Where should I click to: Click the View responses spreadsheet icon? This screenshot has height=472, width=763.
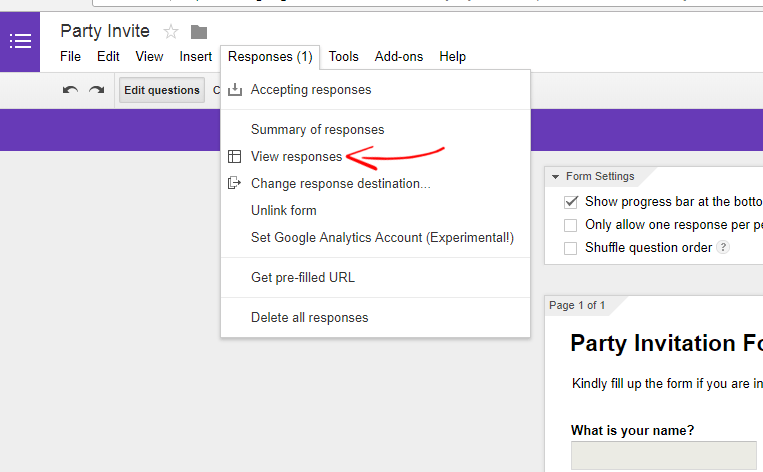click(x=235, y=157)
